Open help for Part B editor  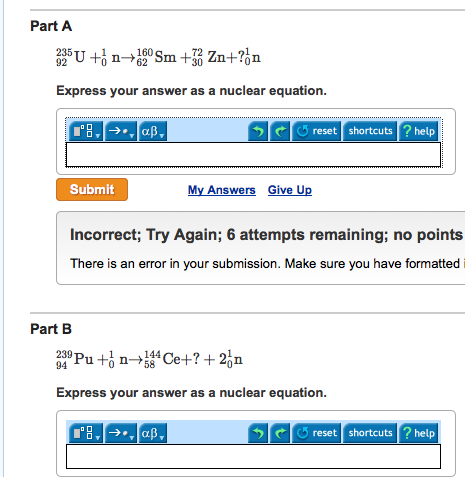pos(419,433)
